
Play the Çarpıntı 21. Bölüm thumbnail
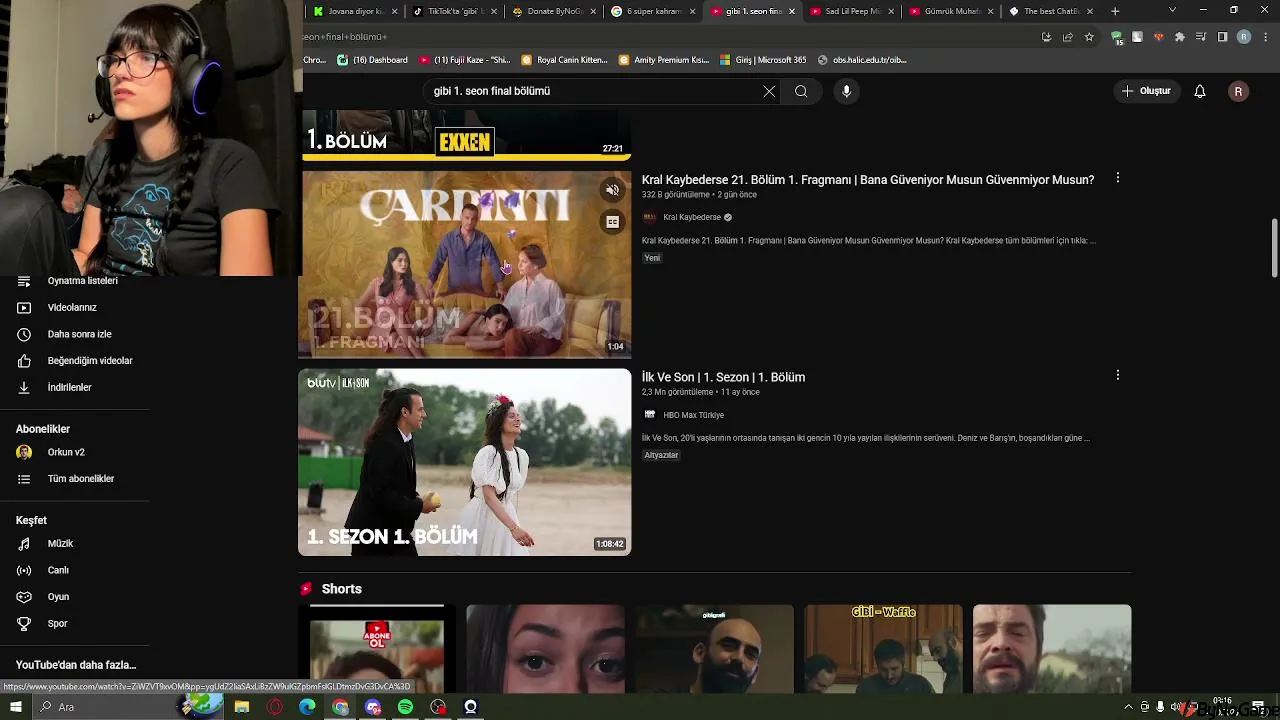point(465,264)
